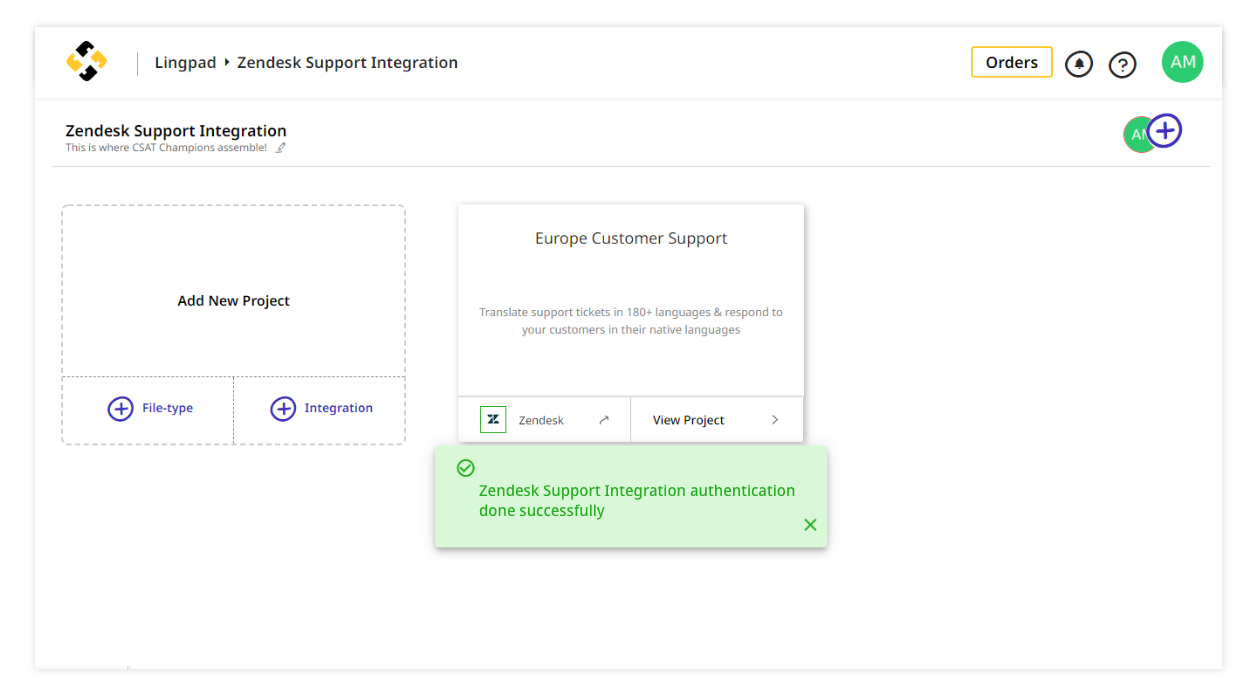The image size is (1257, 696).
Task: Click the add member plus icon
Action: (x=1165, y=130)
